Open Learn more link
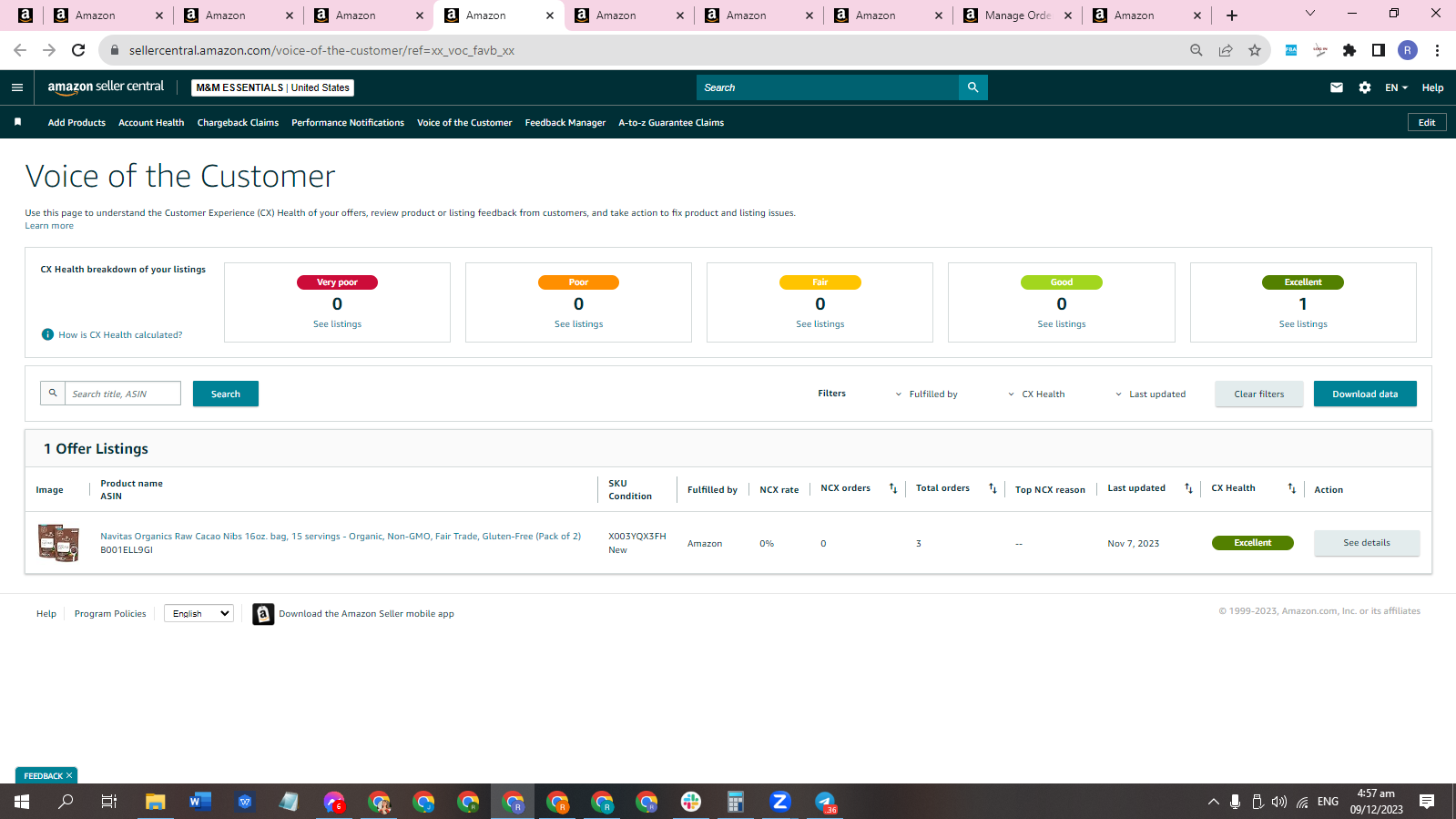Screen dimensions: 1456x819 [x=49, y=225]
